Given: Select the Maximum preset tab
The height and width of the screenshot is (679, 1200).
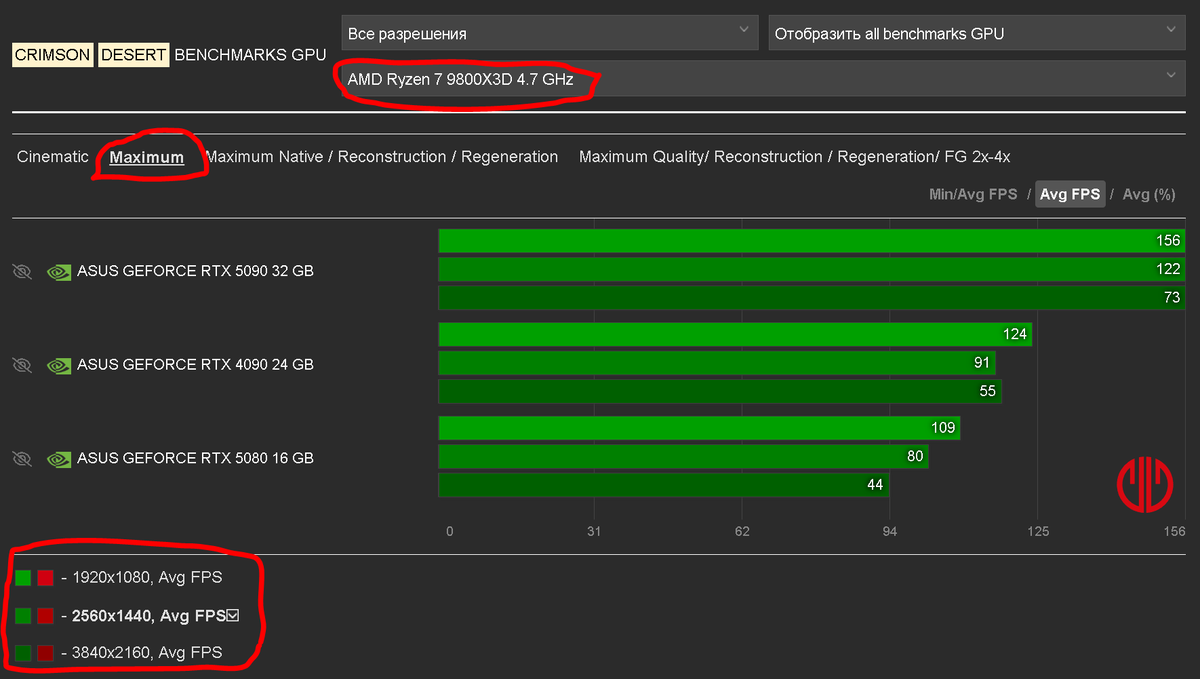Looking at the screenshot, I should click(147, 157).
